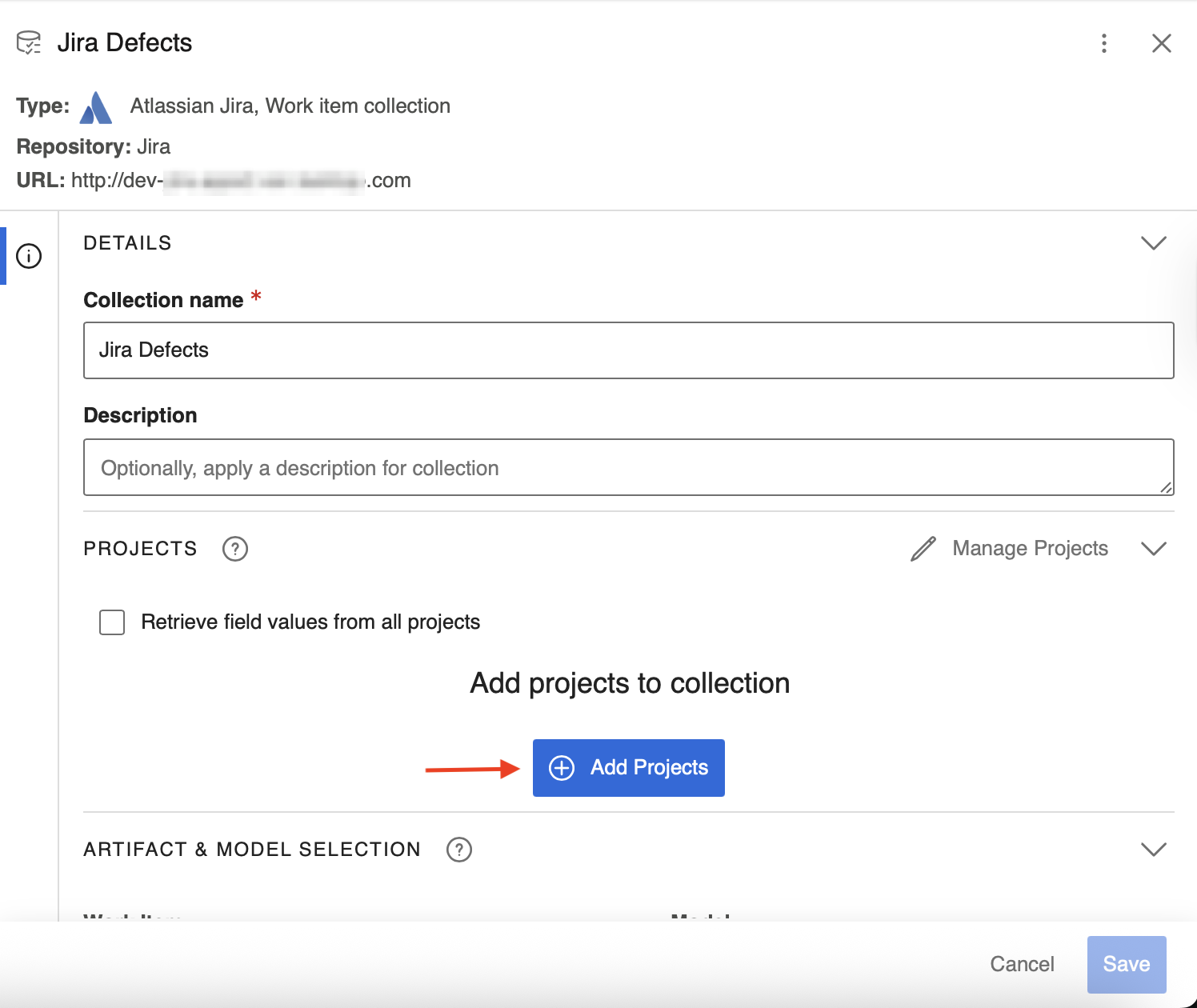Click the plus icon inside Add Projects button

(x=562, y=767)
